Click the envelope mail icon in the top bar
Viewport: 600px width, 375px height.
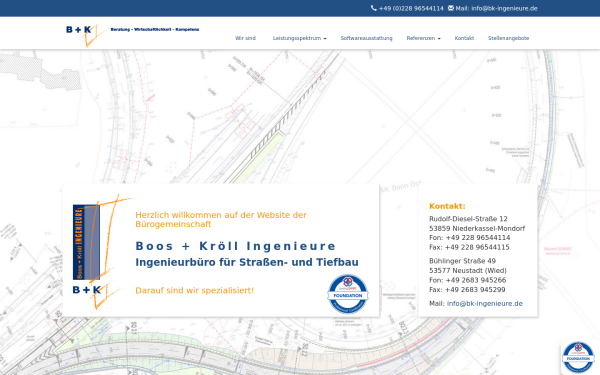[451, 8]
